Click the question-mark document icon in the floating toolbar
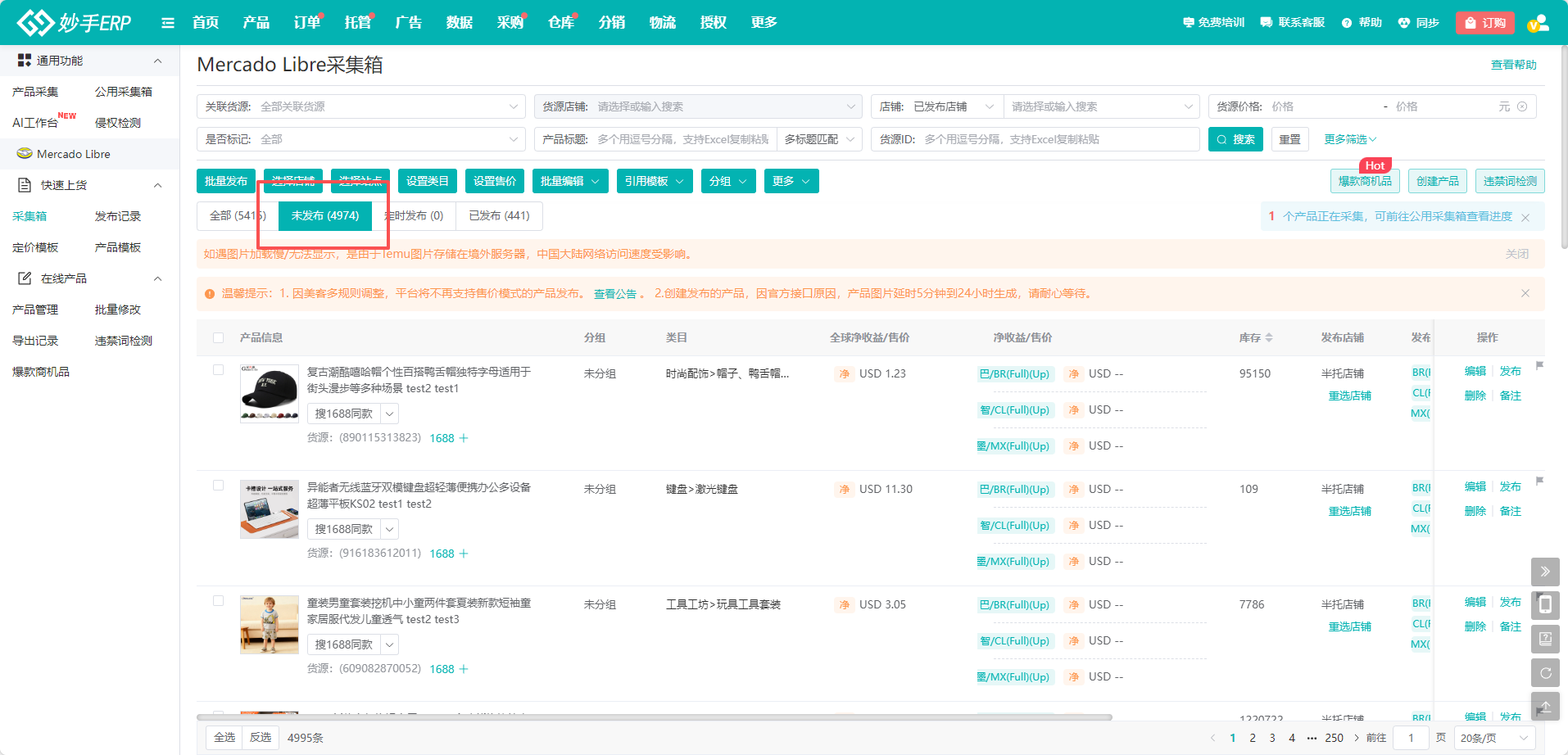The image size is (1568, 755). (1545, 639)
